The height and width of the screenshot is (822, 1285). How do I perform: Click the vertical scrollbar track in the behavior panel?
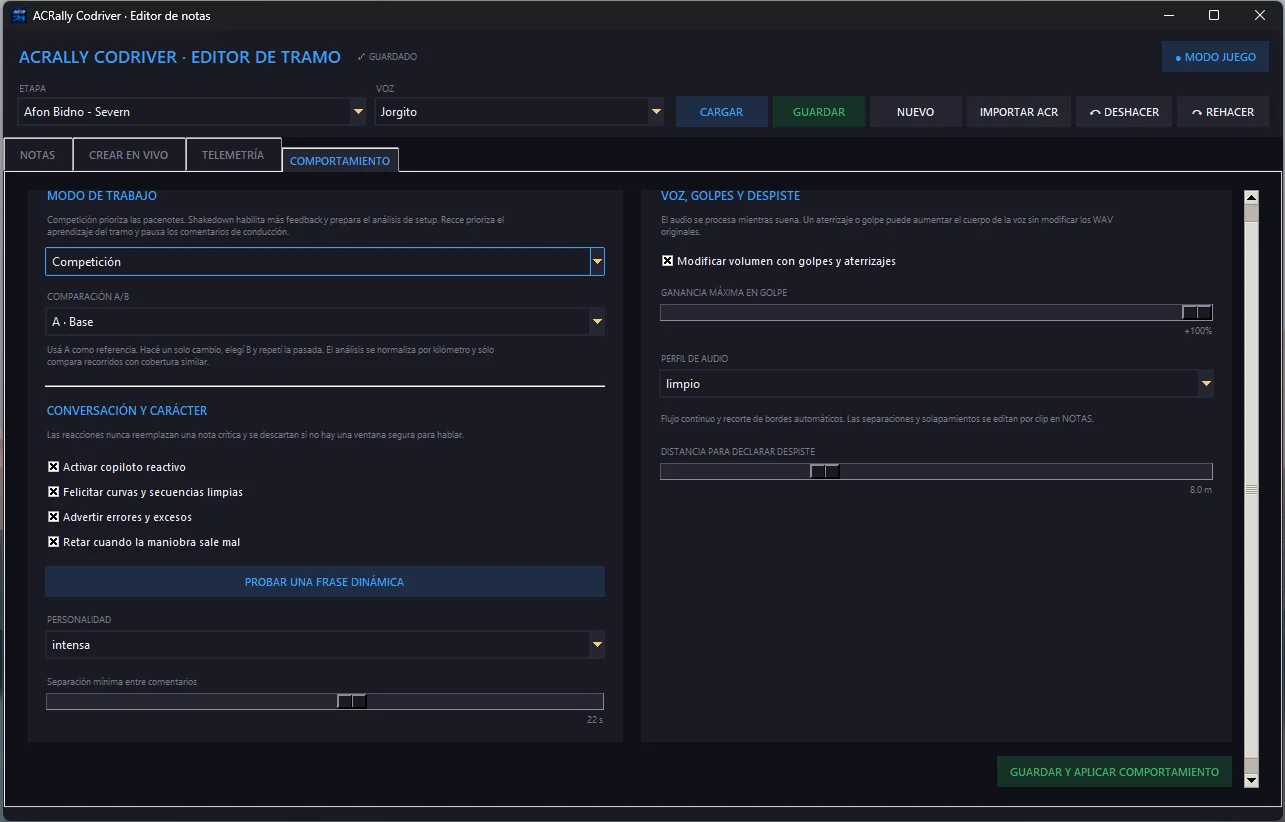(x=1251, y=488)
